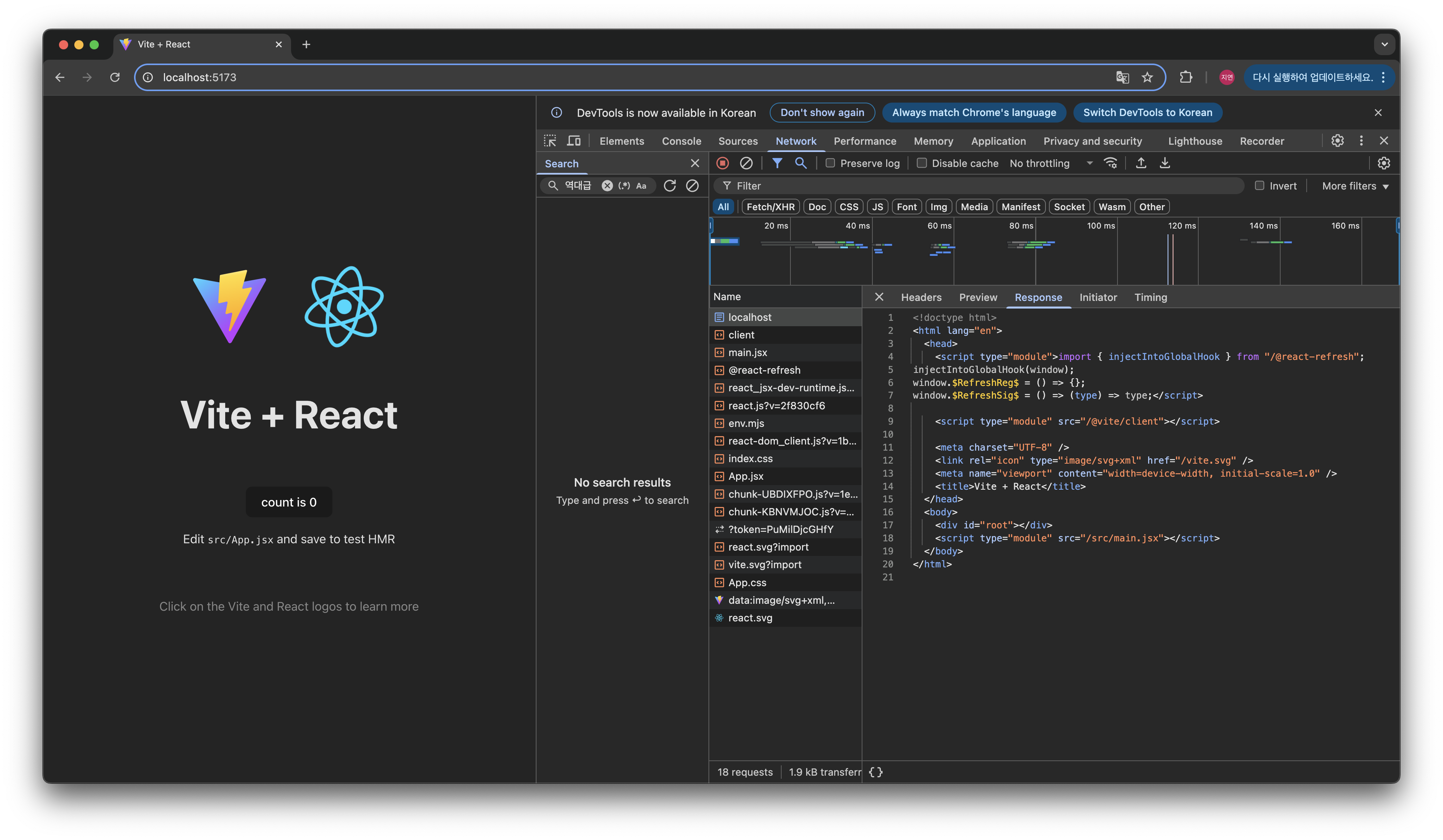Toggle the device toolbar icon

coord(574,141)
